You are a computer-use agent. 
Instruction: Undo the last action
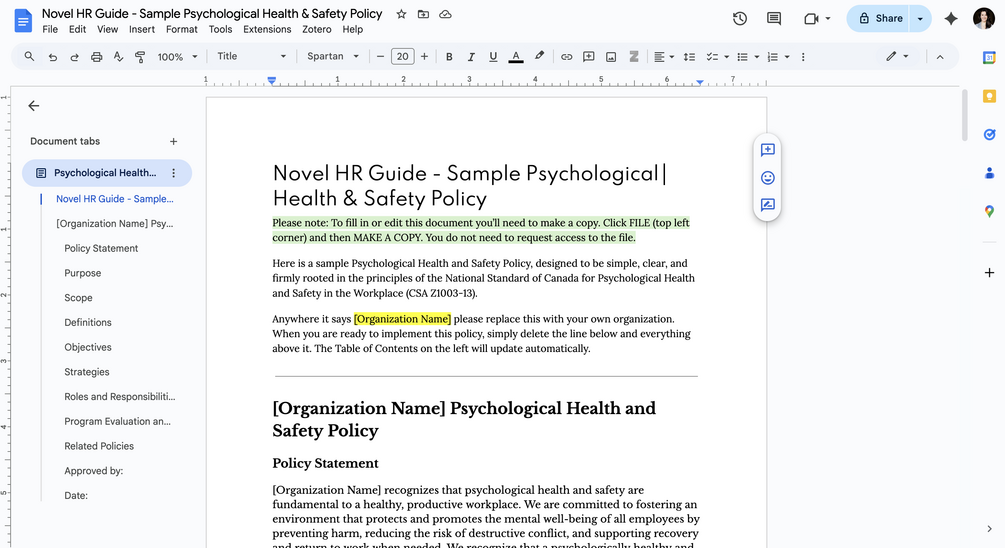(53, 57)
